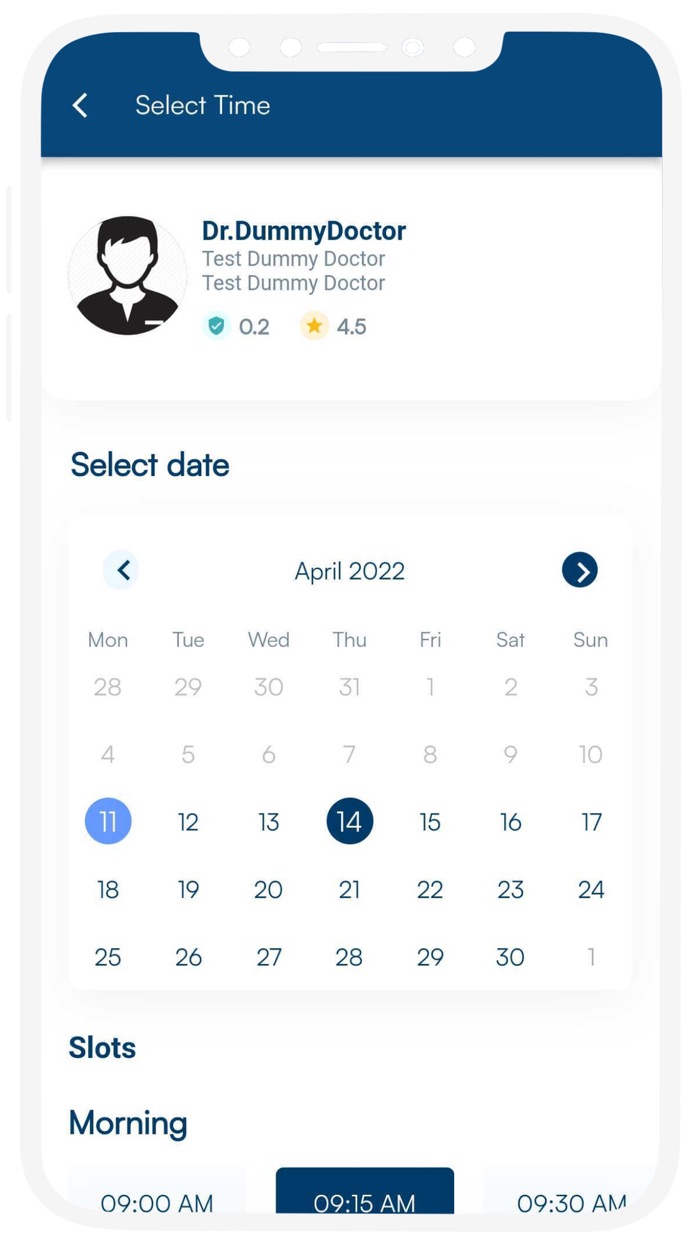Viewport: 700px width, 1244px height.
Task: Click the Slots heading
Action: click(x=102, y=1047)
